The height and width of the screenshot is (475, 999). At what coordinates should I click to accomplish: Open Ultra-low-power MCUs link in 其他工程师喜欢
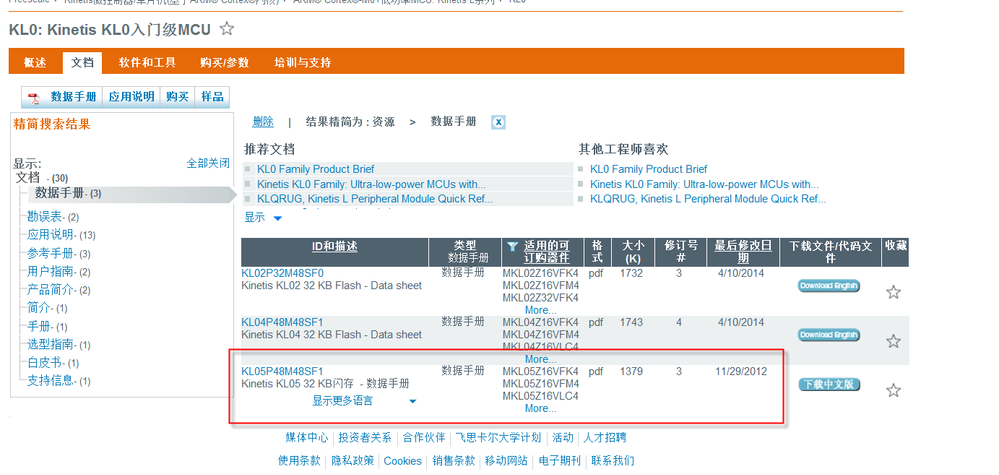(x=704, y=184)
